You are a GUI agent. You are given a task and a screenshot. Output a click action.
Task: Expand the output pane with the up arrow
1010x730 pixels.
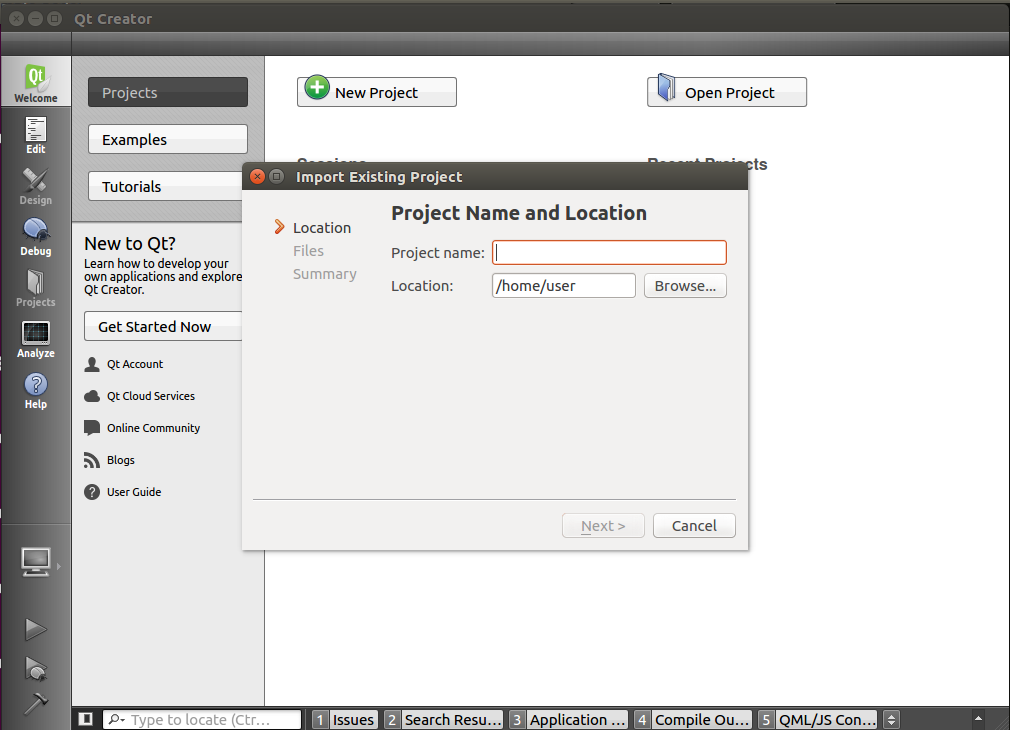(x=978, y=718)
